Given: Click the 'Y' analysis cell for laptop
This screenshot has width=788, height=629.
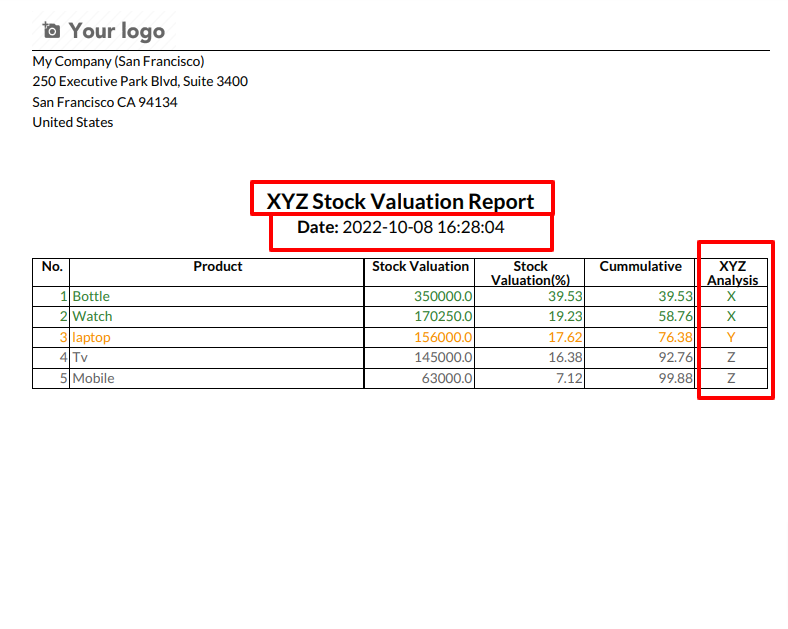Looking at the screenshot, I should click(x=731, y=338).
